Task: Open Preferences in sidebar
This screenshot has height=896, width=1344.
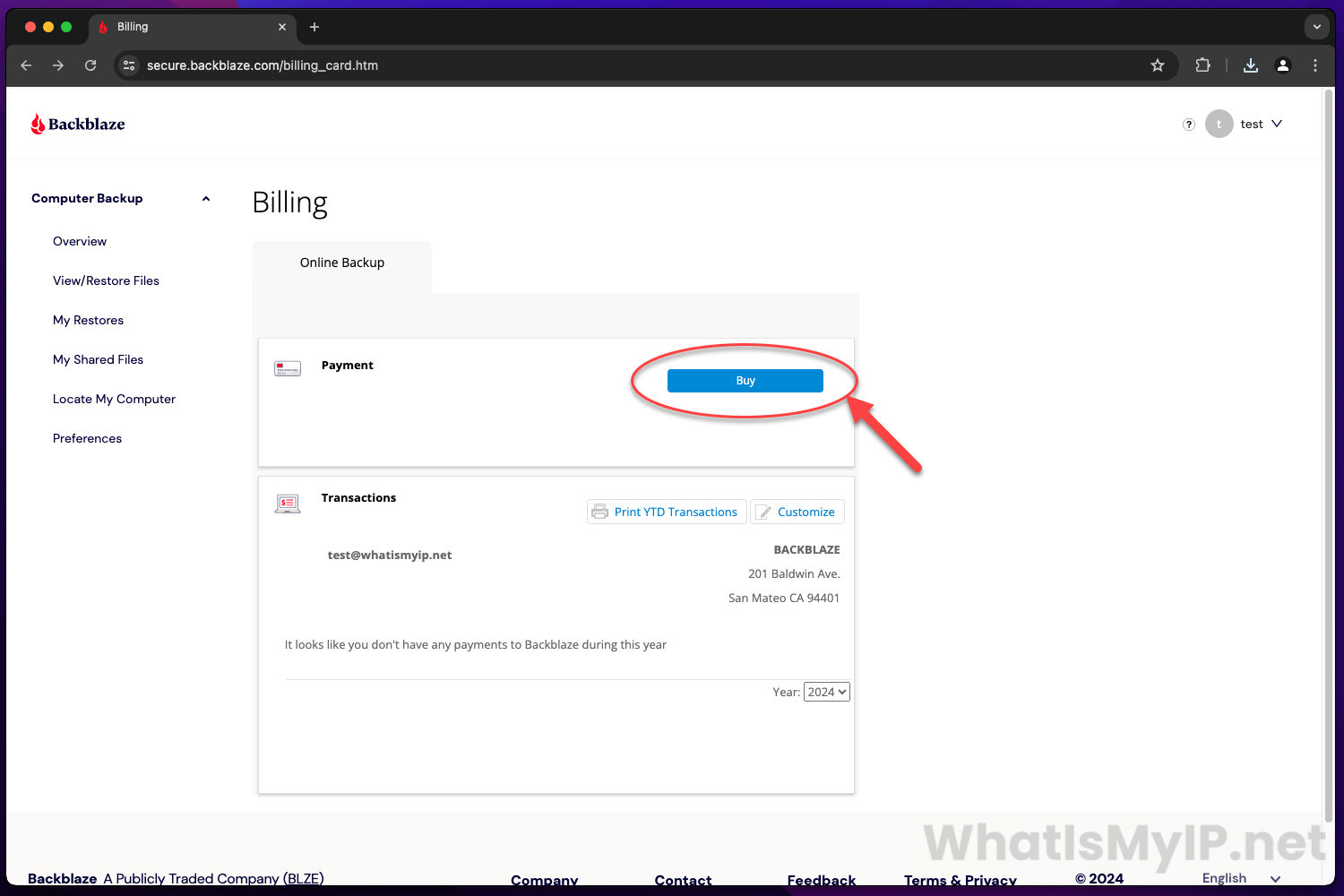Action: [87, 438]
